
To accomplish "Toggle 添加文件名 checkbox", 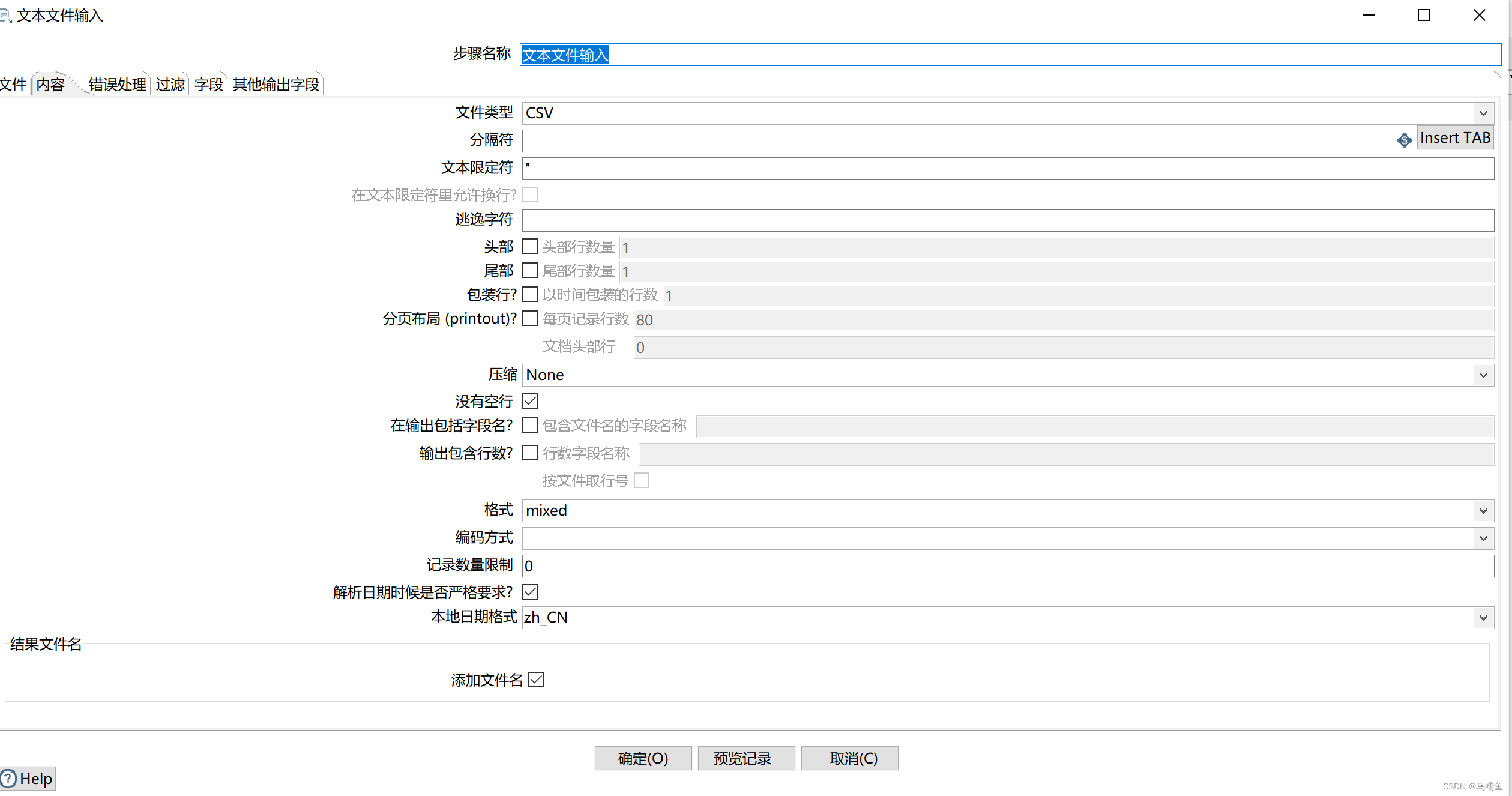I will click(x=536, y=680).
